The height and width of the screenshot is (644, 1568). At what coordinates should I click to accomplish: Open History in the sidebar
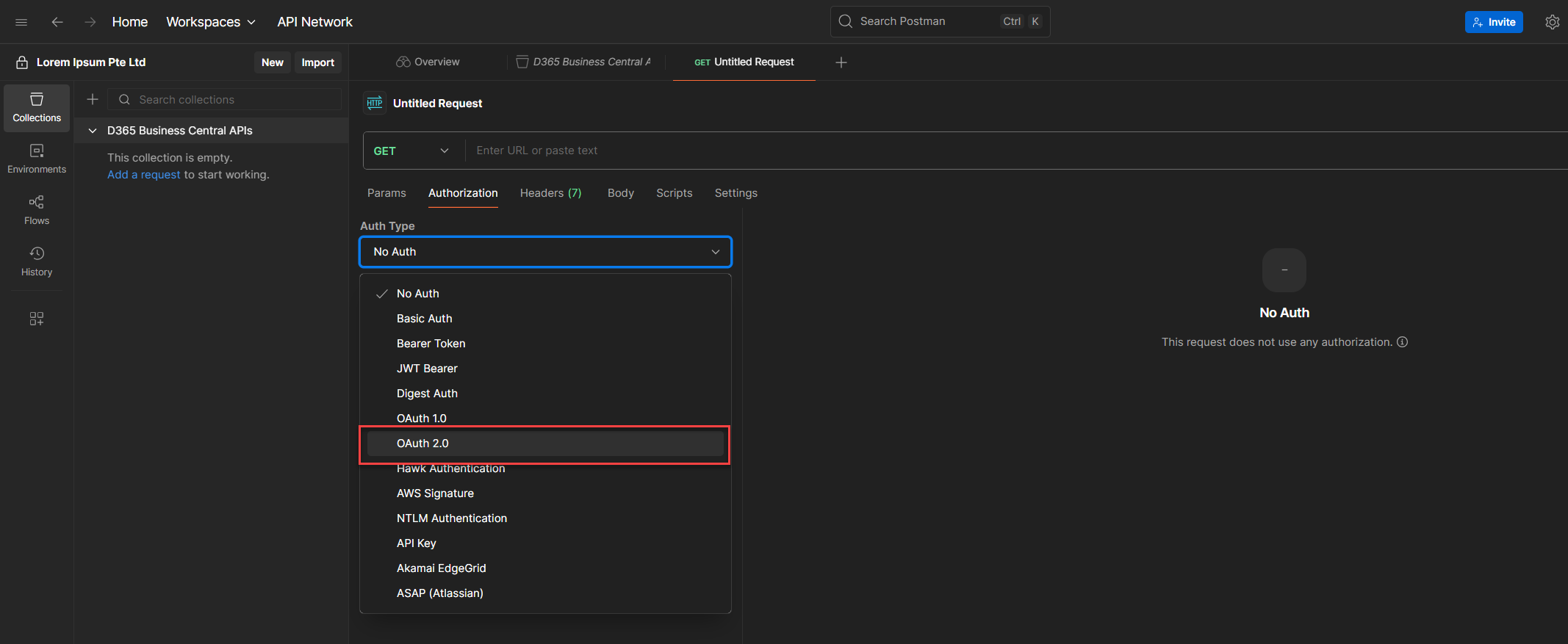(x=37, y=262)
